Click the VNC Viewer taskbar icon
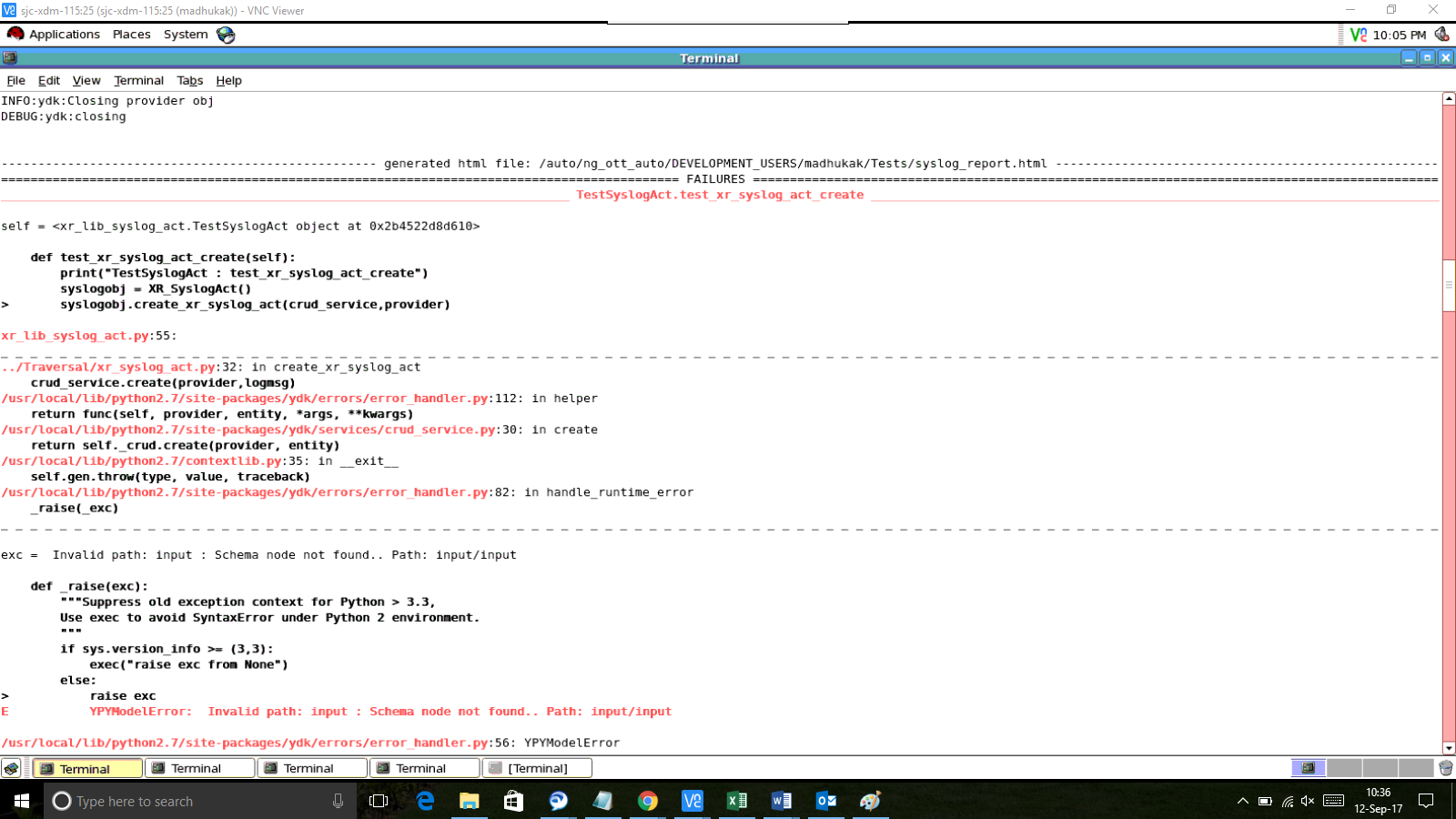This screenshot has width=1456, height=819. (693, 801)
